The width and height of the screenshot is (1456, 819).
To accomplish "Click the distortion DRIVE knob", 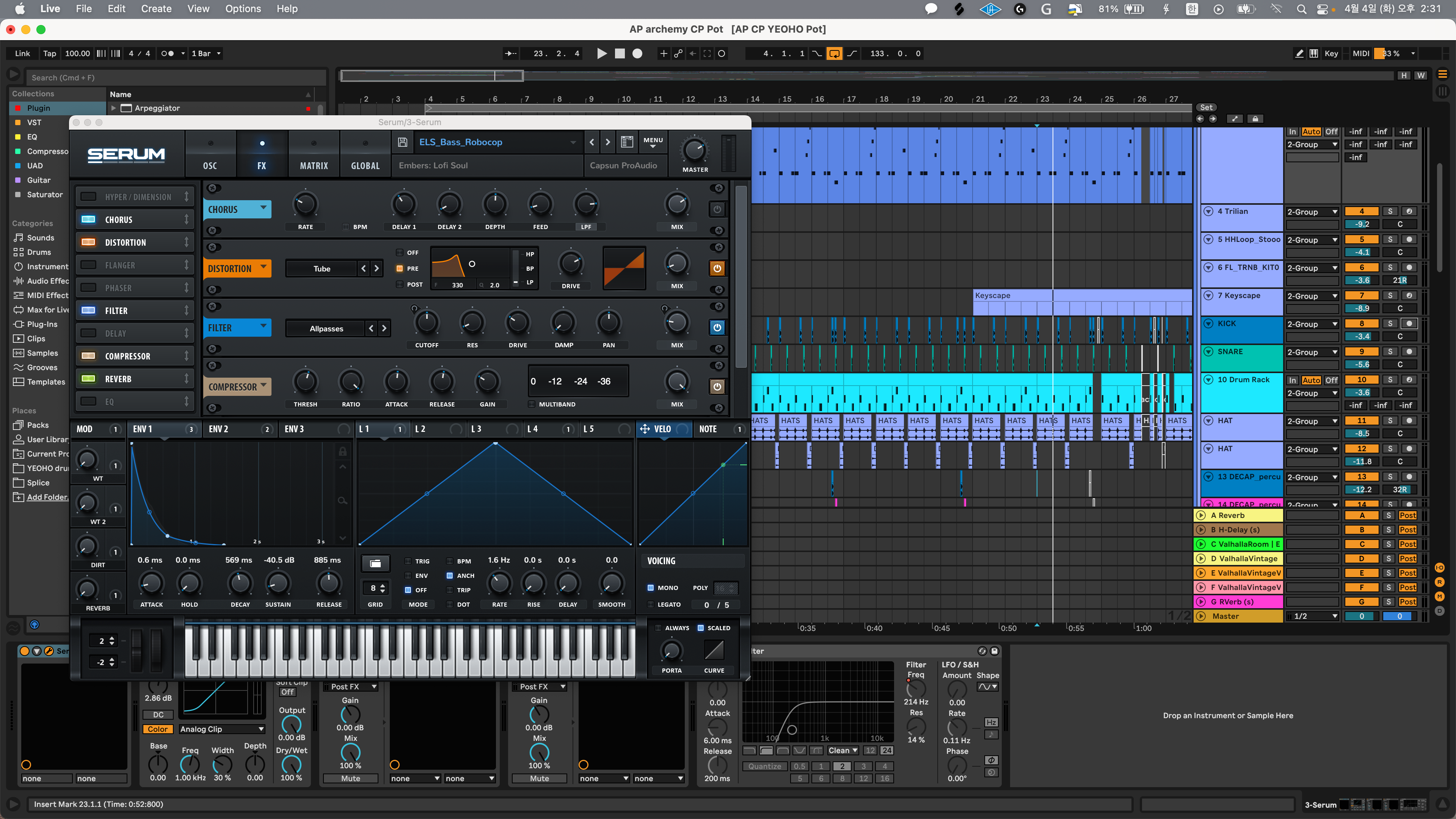I will [571, 264].
